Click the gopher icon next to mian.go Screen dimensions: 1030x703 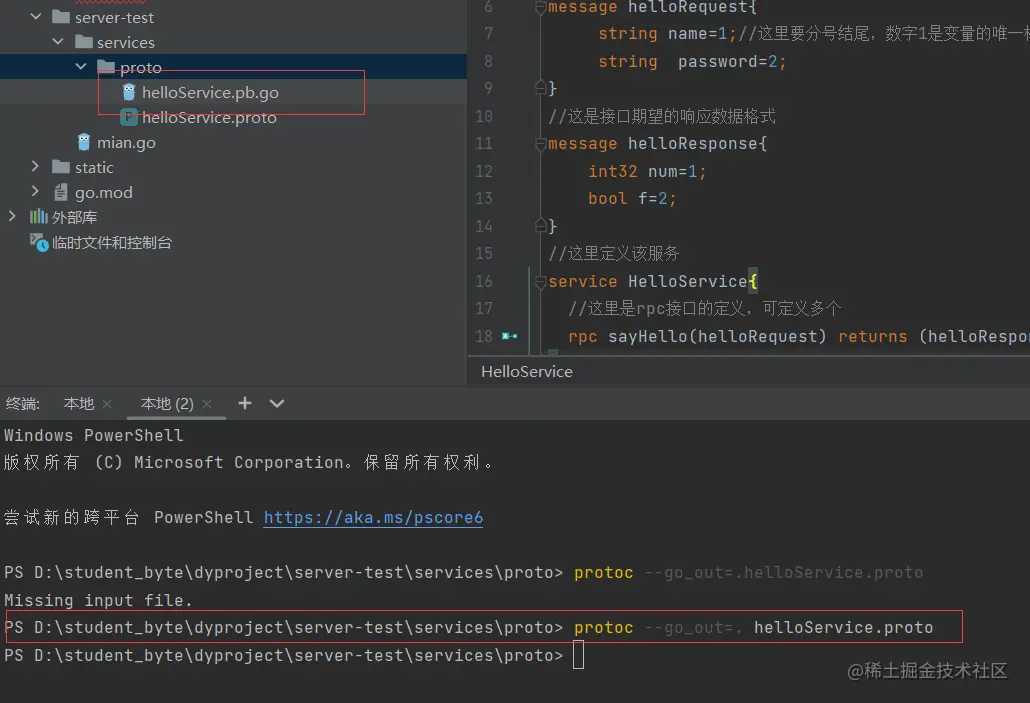click(83, 142)
